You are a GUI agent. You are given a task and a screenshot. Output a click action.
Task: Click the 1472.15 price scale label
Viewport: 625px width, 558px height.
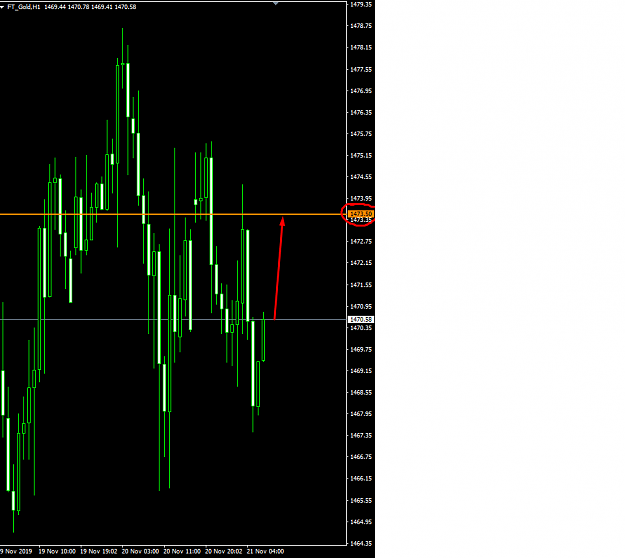(x=361, y=263)
